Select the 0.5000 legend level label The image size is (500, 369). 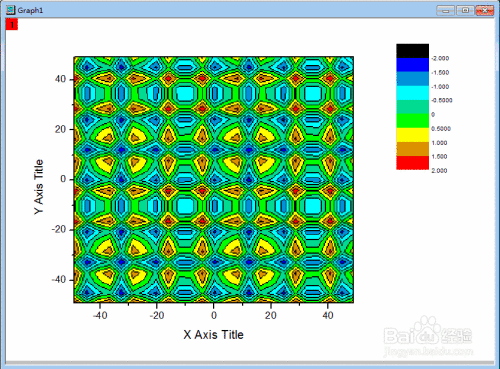click(x=441, y=129)
